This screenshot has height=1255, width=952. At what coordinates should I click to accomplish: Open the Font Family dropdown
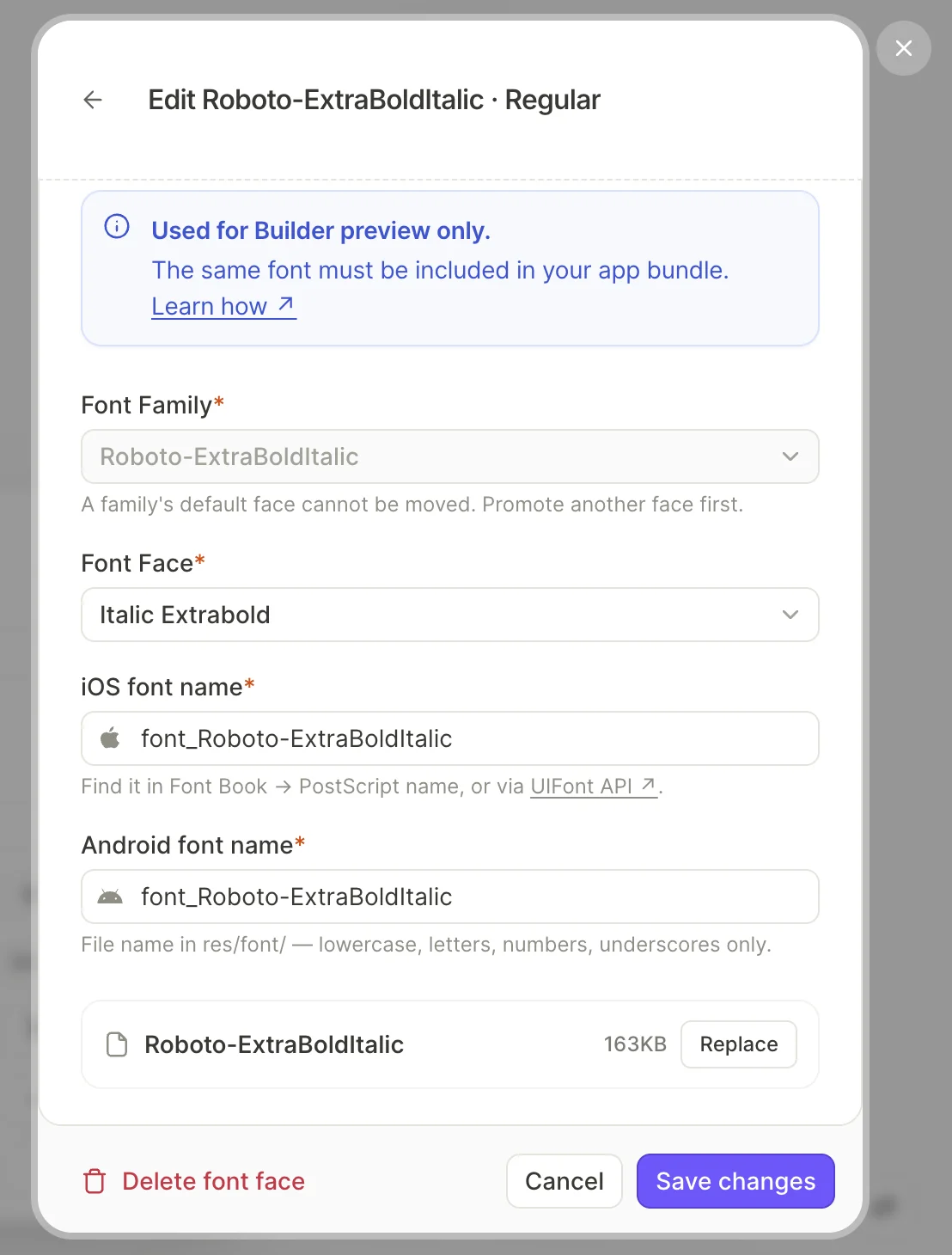(450, 456)
